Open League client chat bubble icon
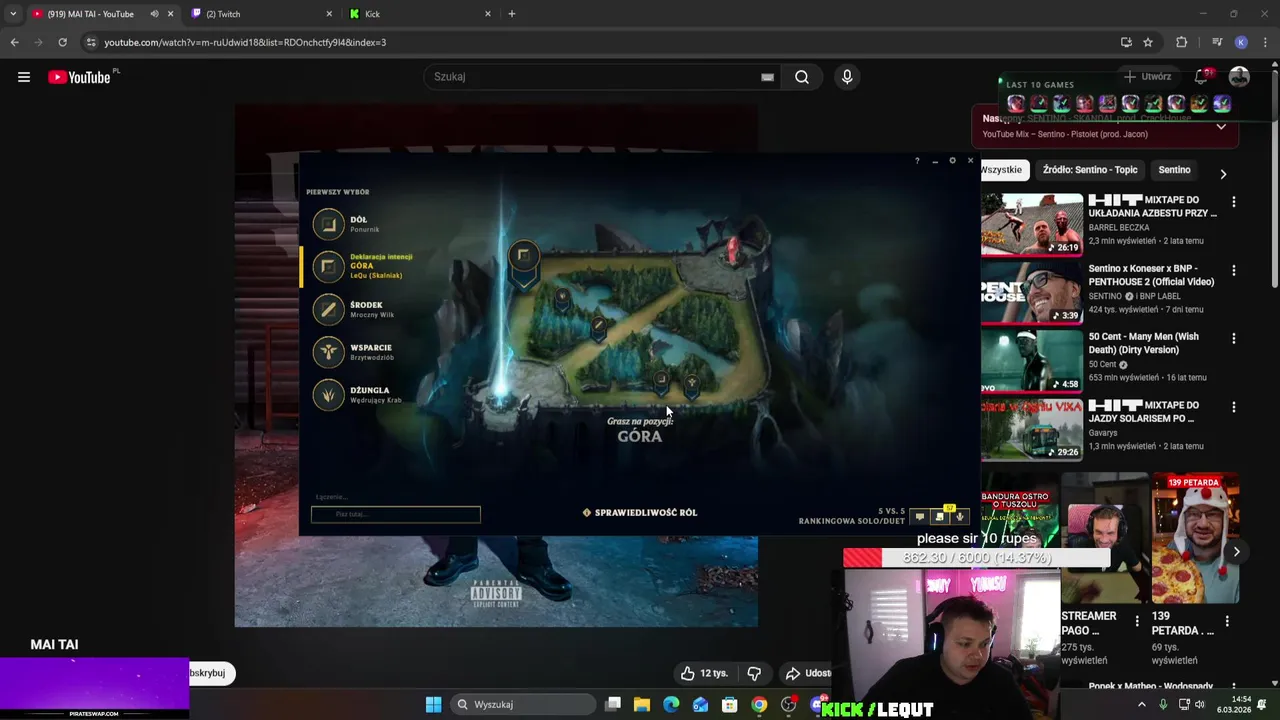The width and height of the screenshot is (1280, 720). [x=920, y=517]
